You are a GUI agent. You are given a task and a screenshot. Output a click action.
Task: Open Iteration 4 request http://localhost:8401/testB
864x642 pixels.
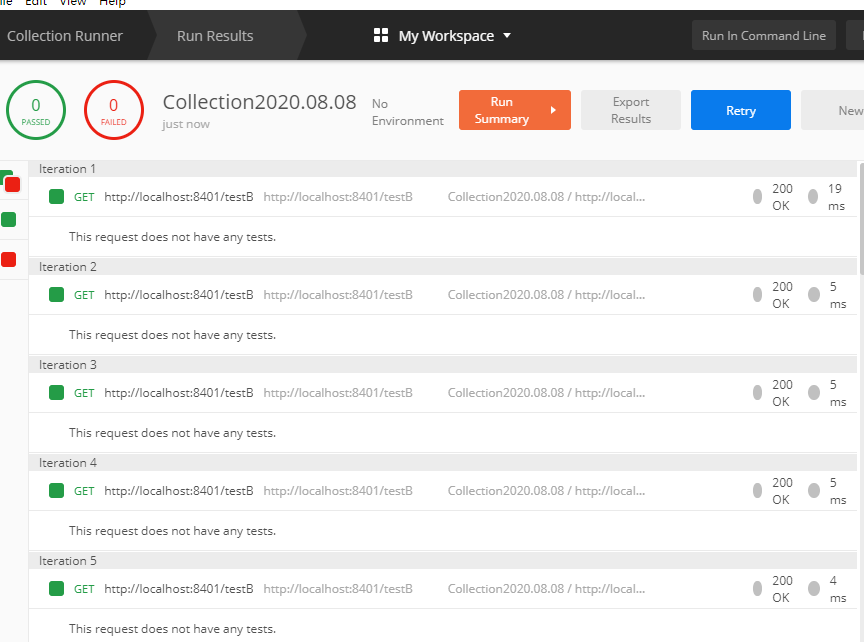tap(179, 491)
